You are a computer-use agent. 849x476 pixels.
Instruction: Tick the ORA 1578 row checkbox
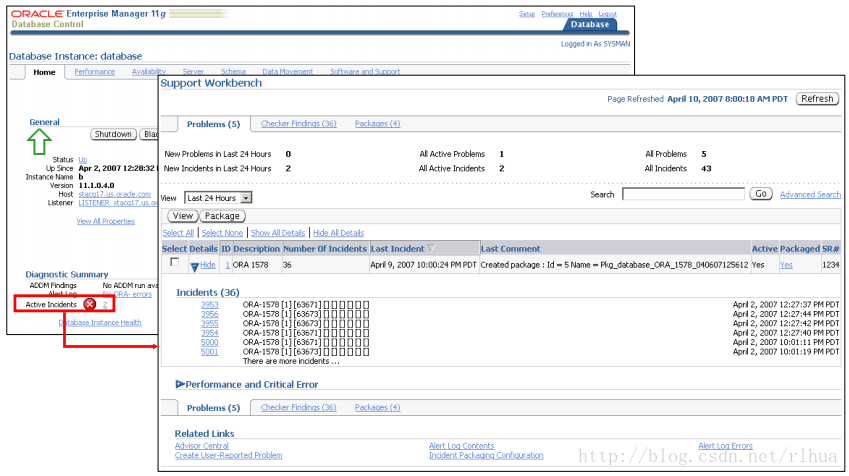click(x=174, y=262)
